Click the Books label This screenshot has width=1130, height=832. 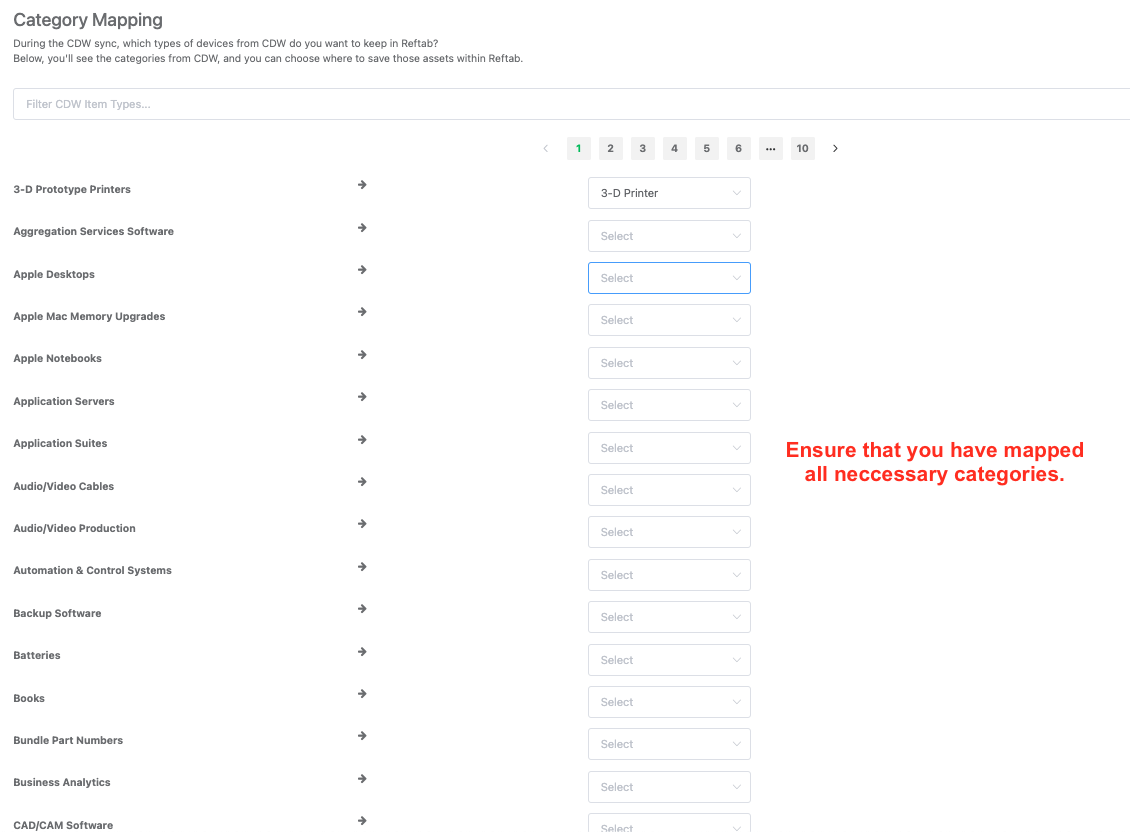pyautogui.click(x=29, y=699)
